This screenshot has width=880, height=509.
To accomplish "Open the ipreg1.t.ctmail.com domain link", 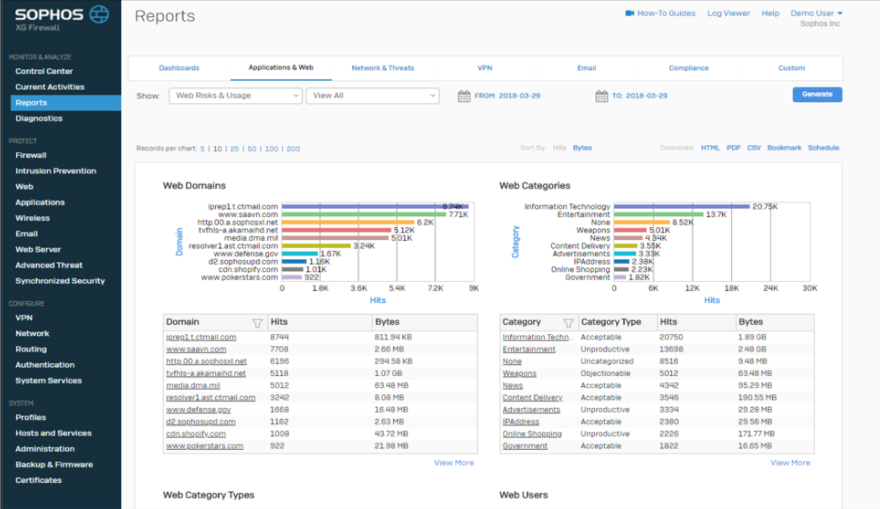I will pyautogui.click(x=201, y=338).
